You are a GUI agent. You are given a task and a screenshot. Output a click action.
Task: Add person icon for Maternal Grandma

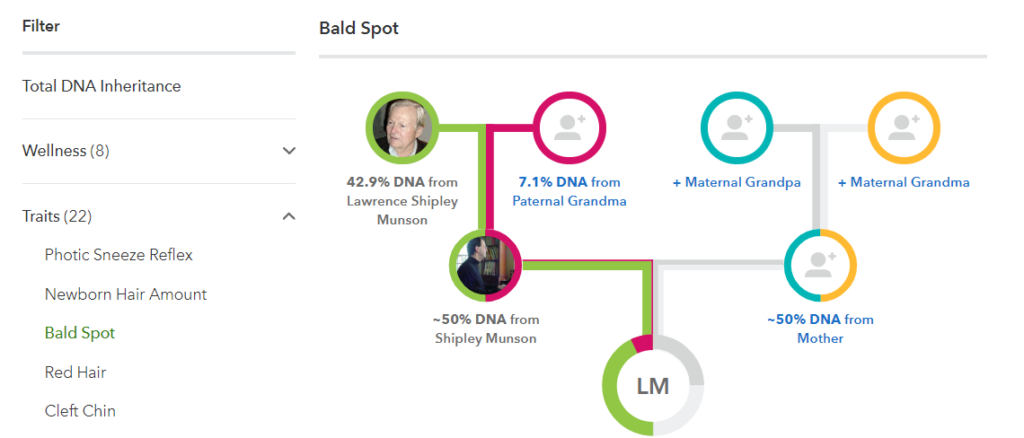click(x=904, y=127)
